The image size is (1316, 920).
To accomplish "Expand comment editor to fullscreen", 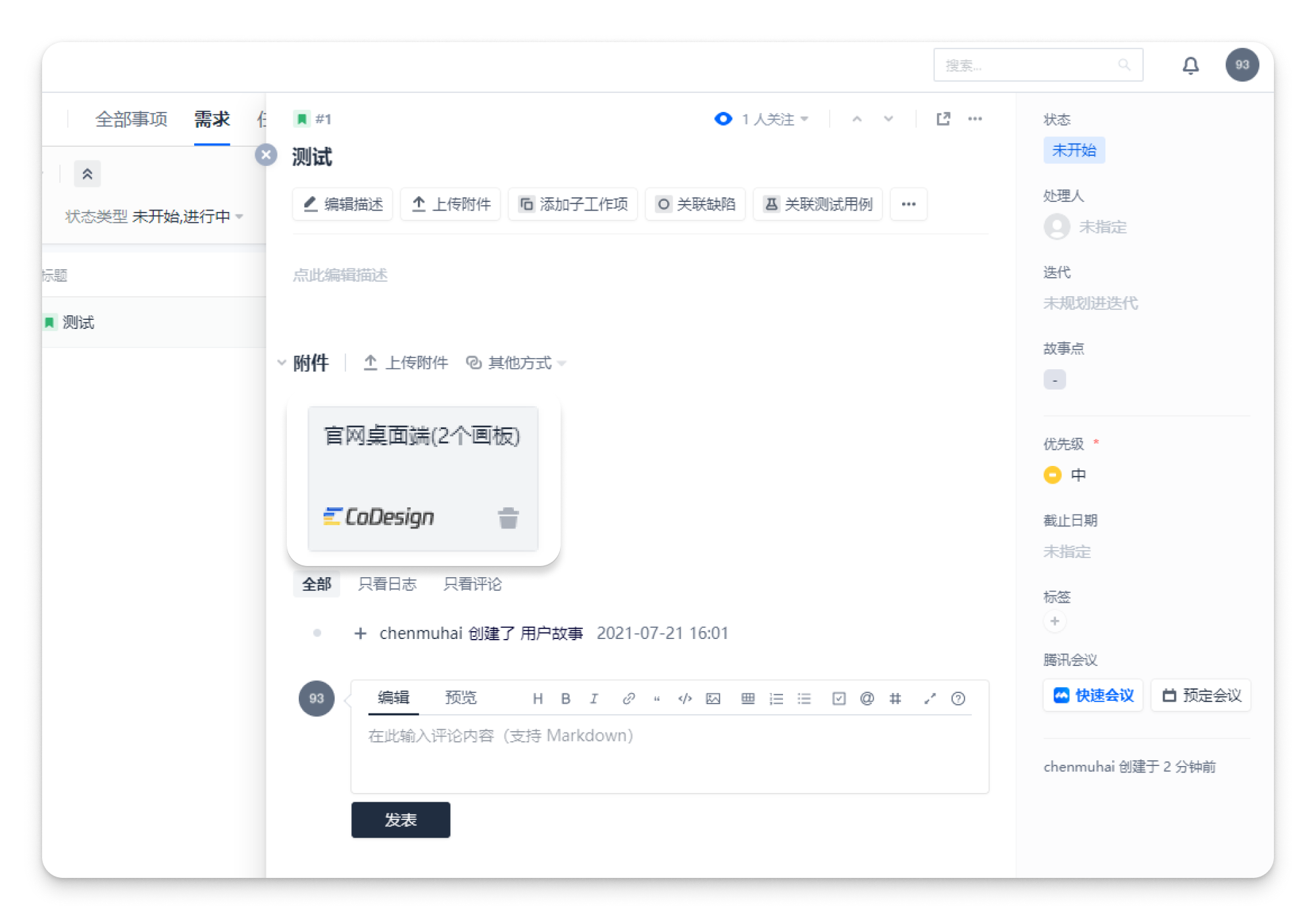I will coord(930,698).
